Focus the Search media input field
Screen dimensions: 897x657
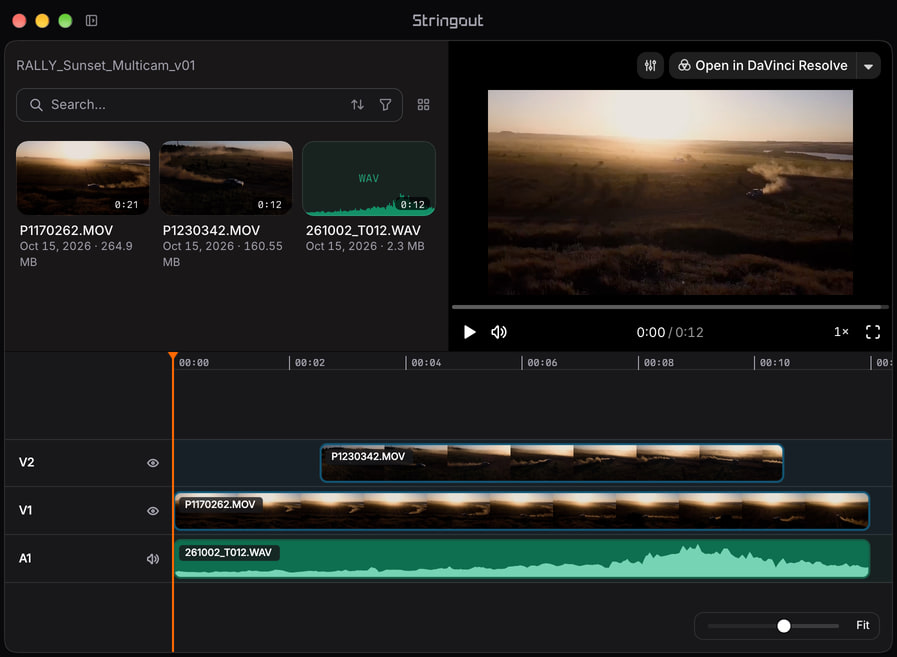tap(209, 105)
